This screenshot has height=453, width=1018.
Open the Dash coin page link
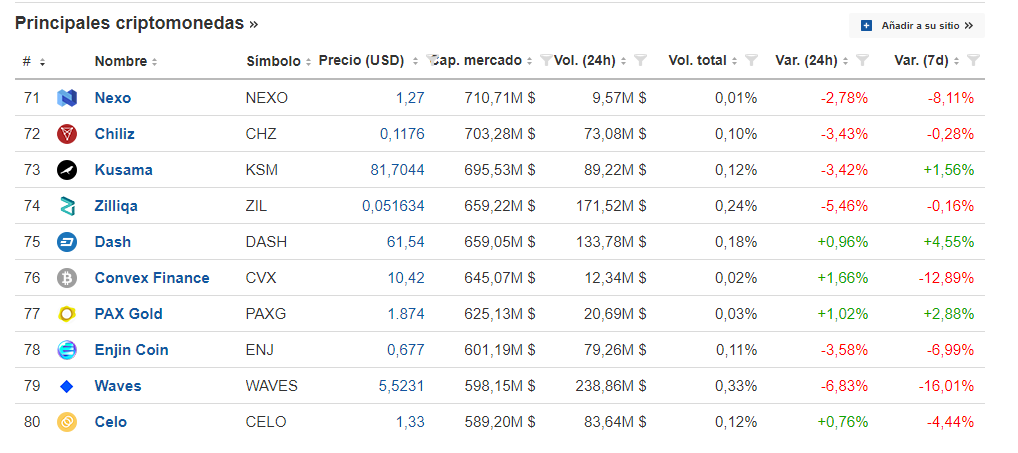tap(113, 242)
